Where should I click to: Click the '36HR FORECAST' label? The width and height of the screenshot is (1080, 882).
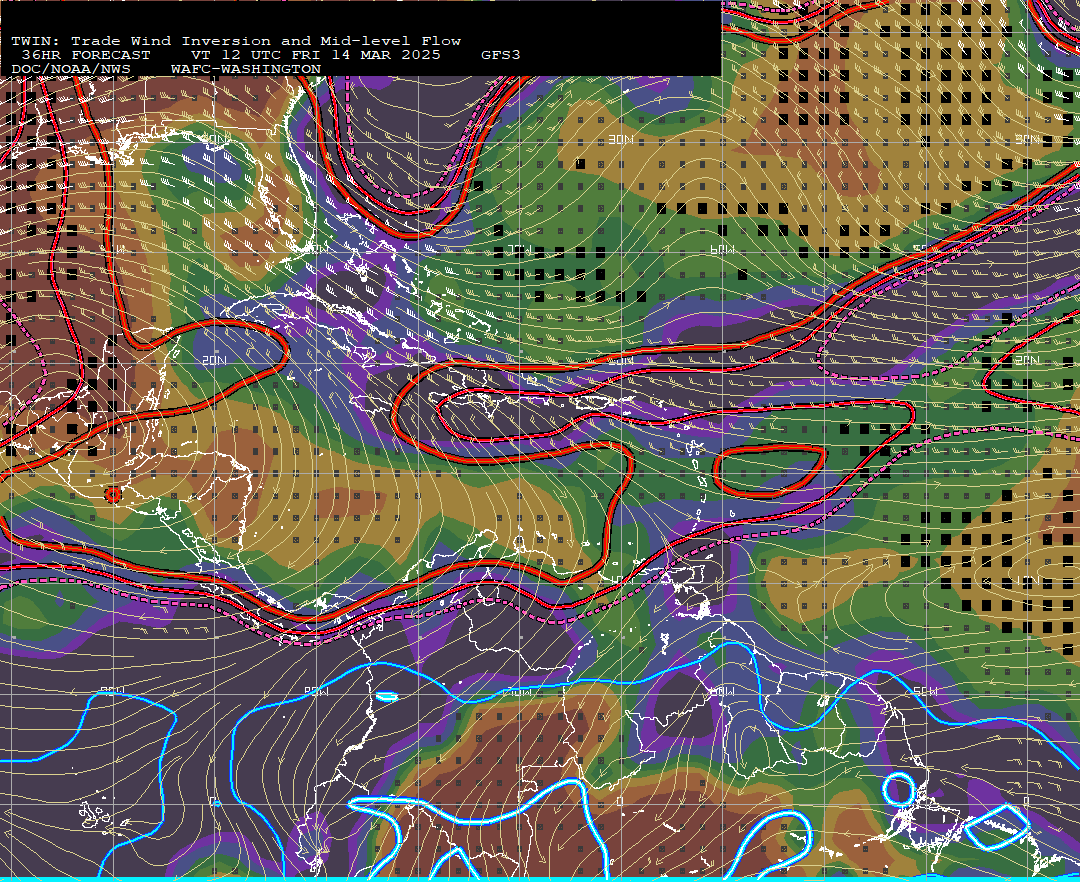(x=86, y=55)
